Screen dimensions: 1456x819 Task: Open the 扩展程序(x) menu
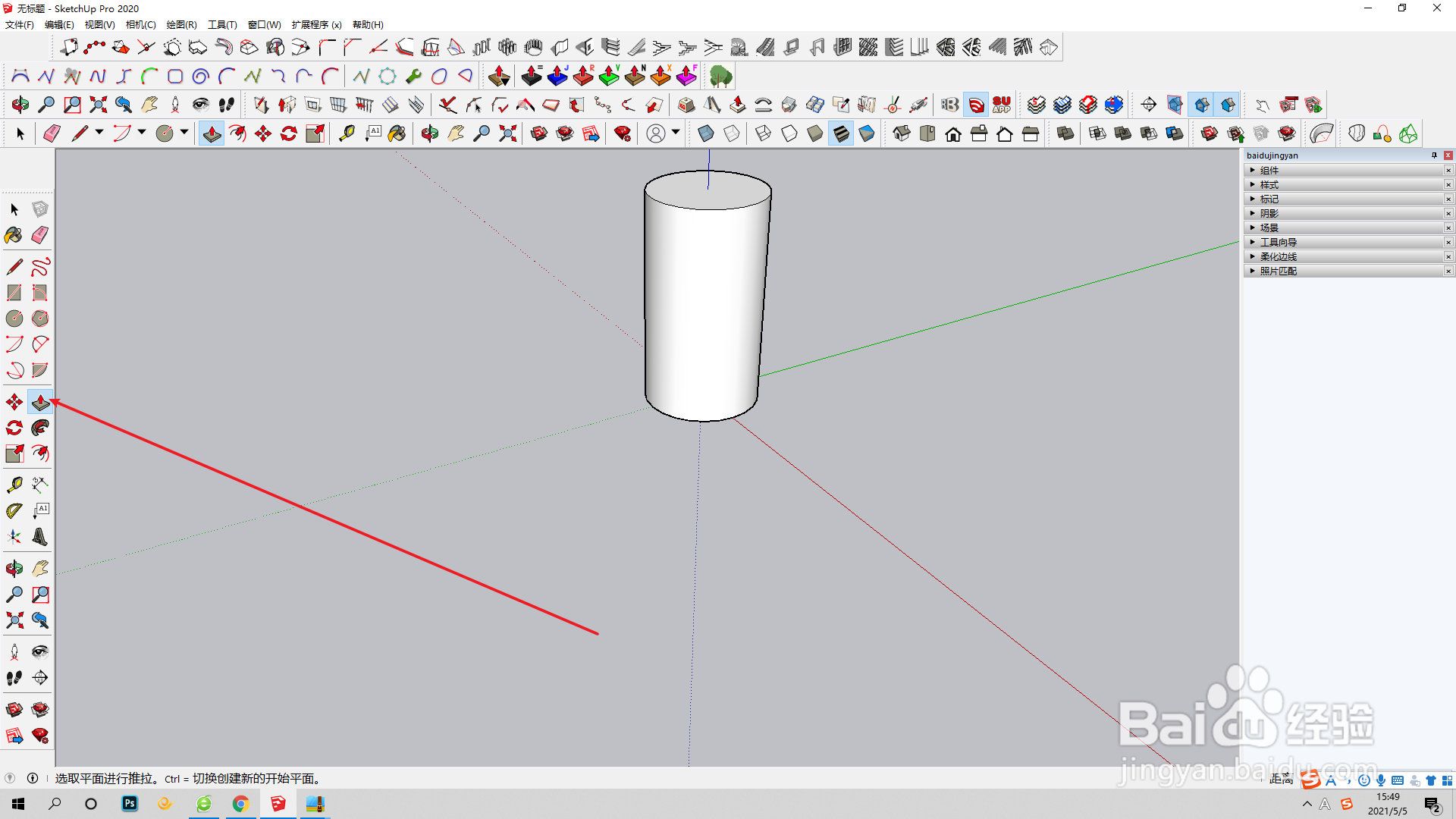(x=316, y=25)
